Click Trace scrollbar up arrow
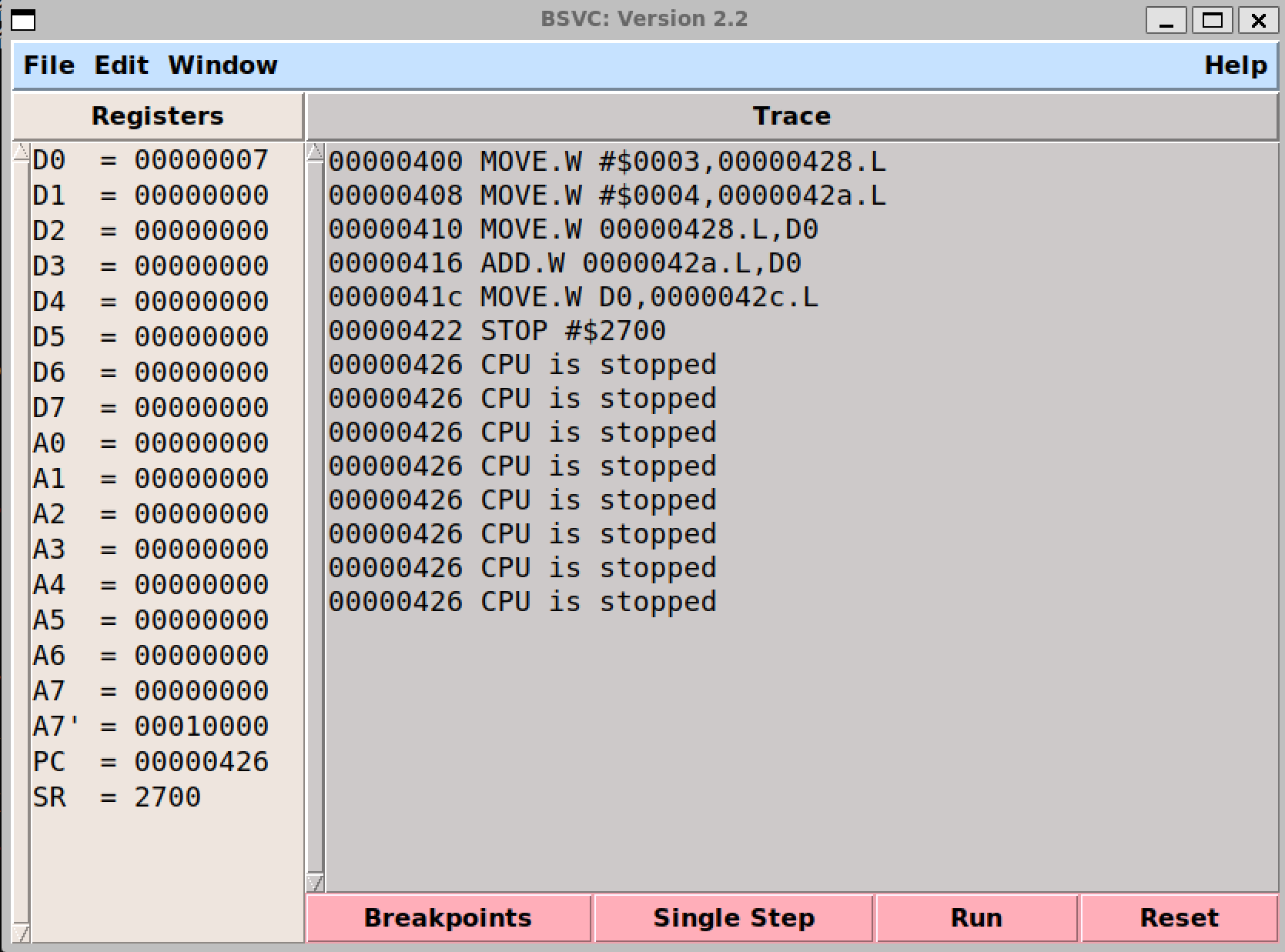Viewport: 1285px width, 952px height. coord(315,152)
